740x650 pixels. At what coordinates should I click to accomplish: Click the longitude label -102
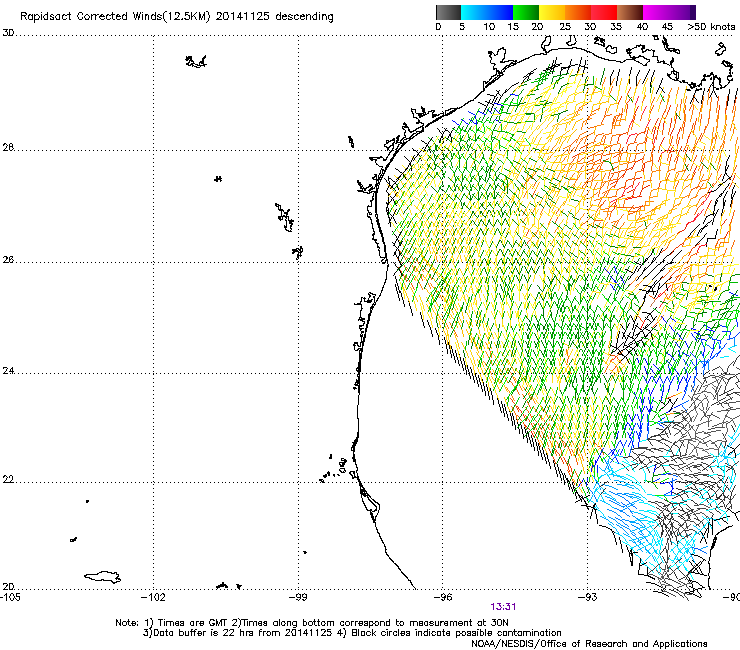154,597
